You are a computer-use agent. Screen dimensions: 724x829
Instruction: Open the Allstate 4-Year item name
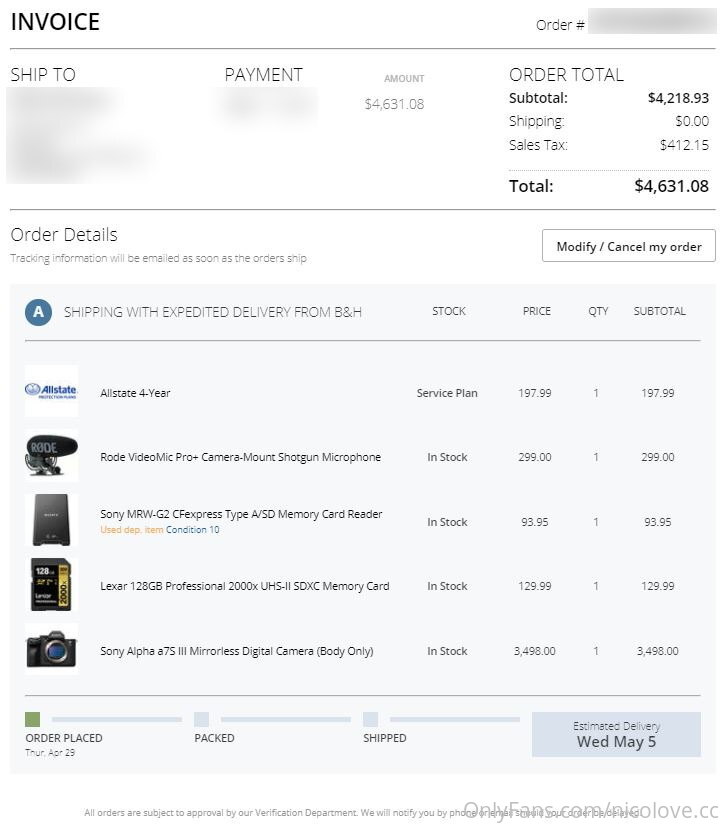coord(135,393)
